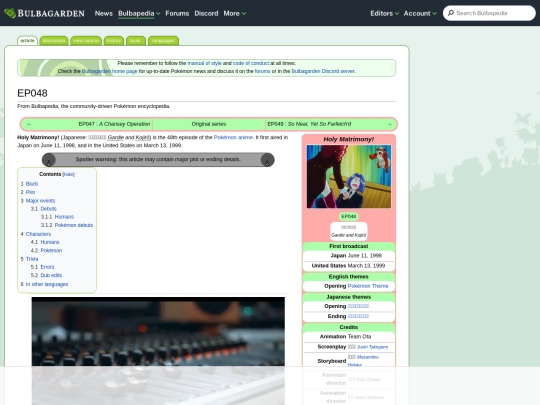Screen dimensions: 540x405
Task: Jump to 4.2 Pokémon in contents
Action: 51,250
